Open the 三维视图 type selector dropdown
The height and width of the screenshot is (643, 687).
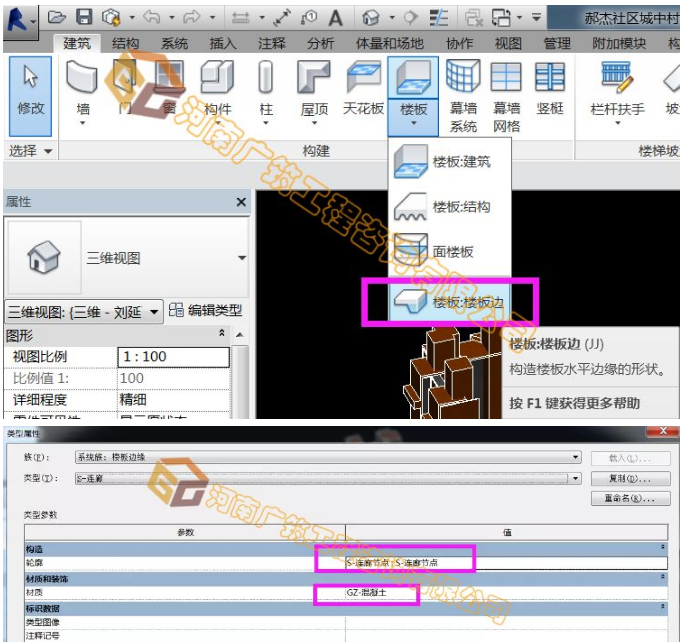pyautogui.click(x=242, y=258)
